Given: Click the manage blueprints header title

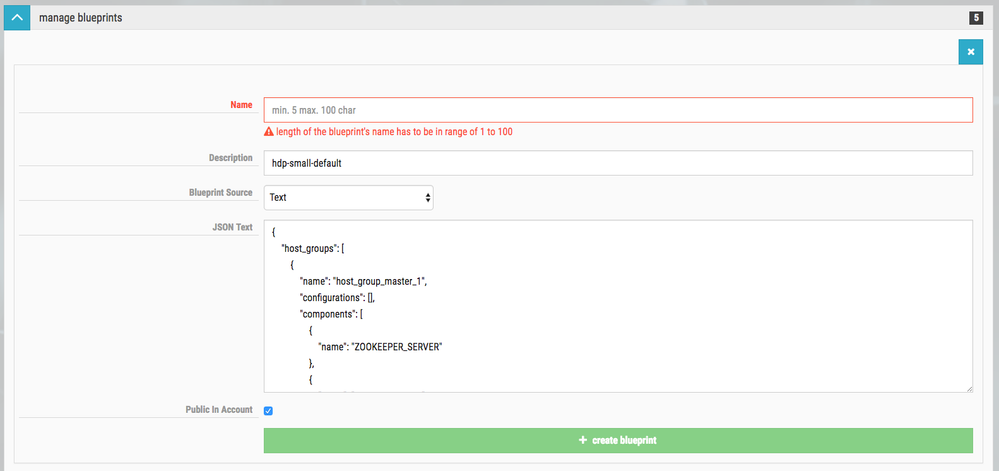Looking at the screenshot, I should tap(80, 18).
